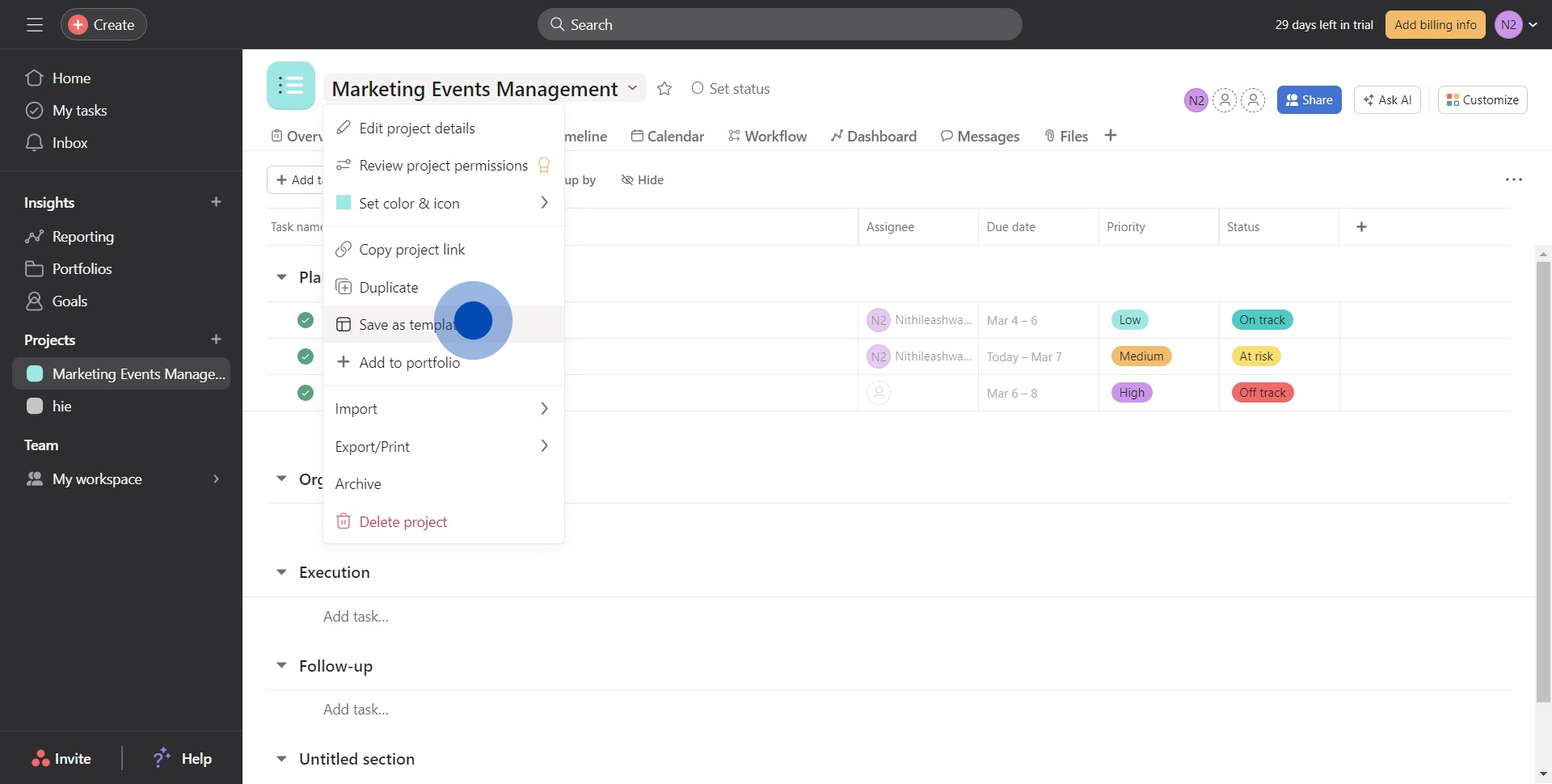This screenshot has height=784, width=1552.
Task: Add a new tab with plus icon
Action: click(x=1111, y=136)
